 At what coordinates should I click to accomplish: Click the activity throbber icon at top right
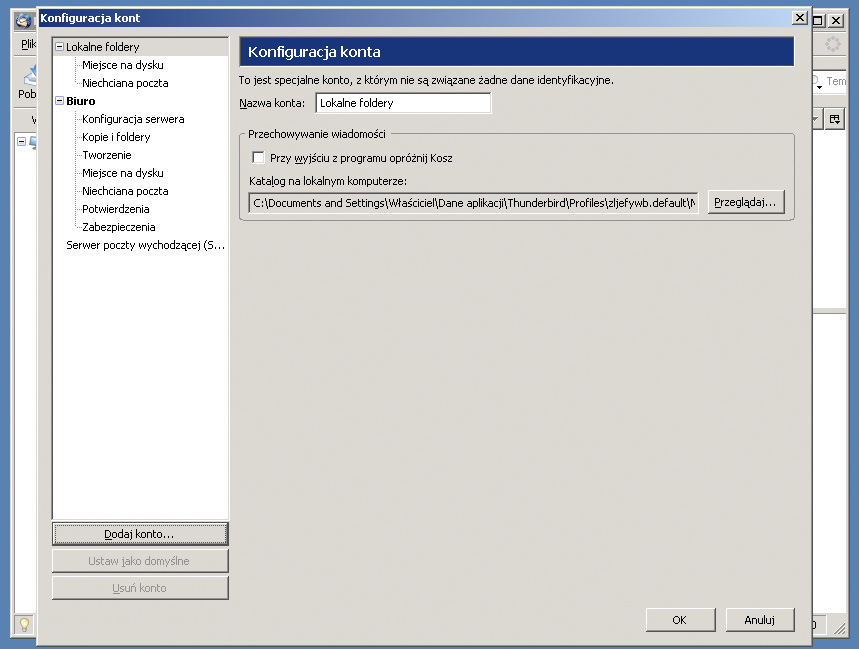point(832,44)
